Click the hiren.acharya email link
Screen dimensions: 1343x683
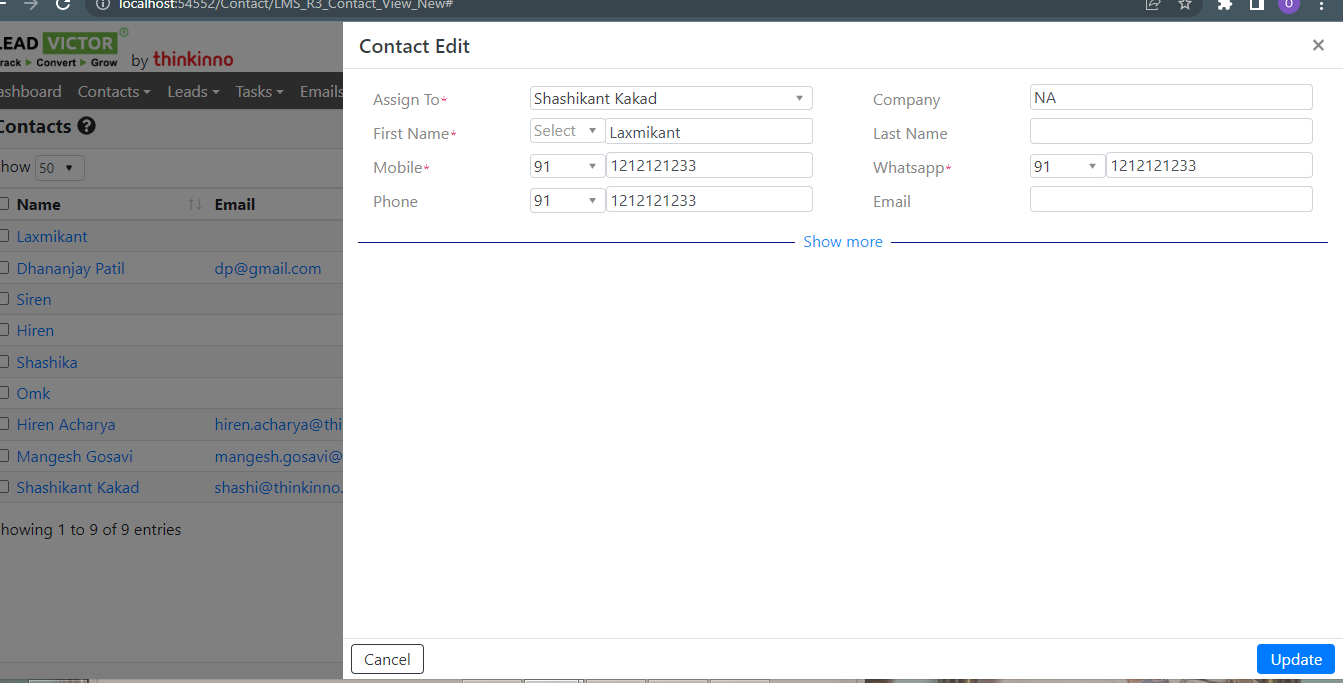tap(278, 425)
